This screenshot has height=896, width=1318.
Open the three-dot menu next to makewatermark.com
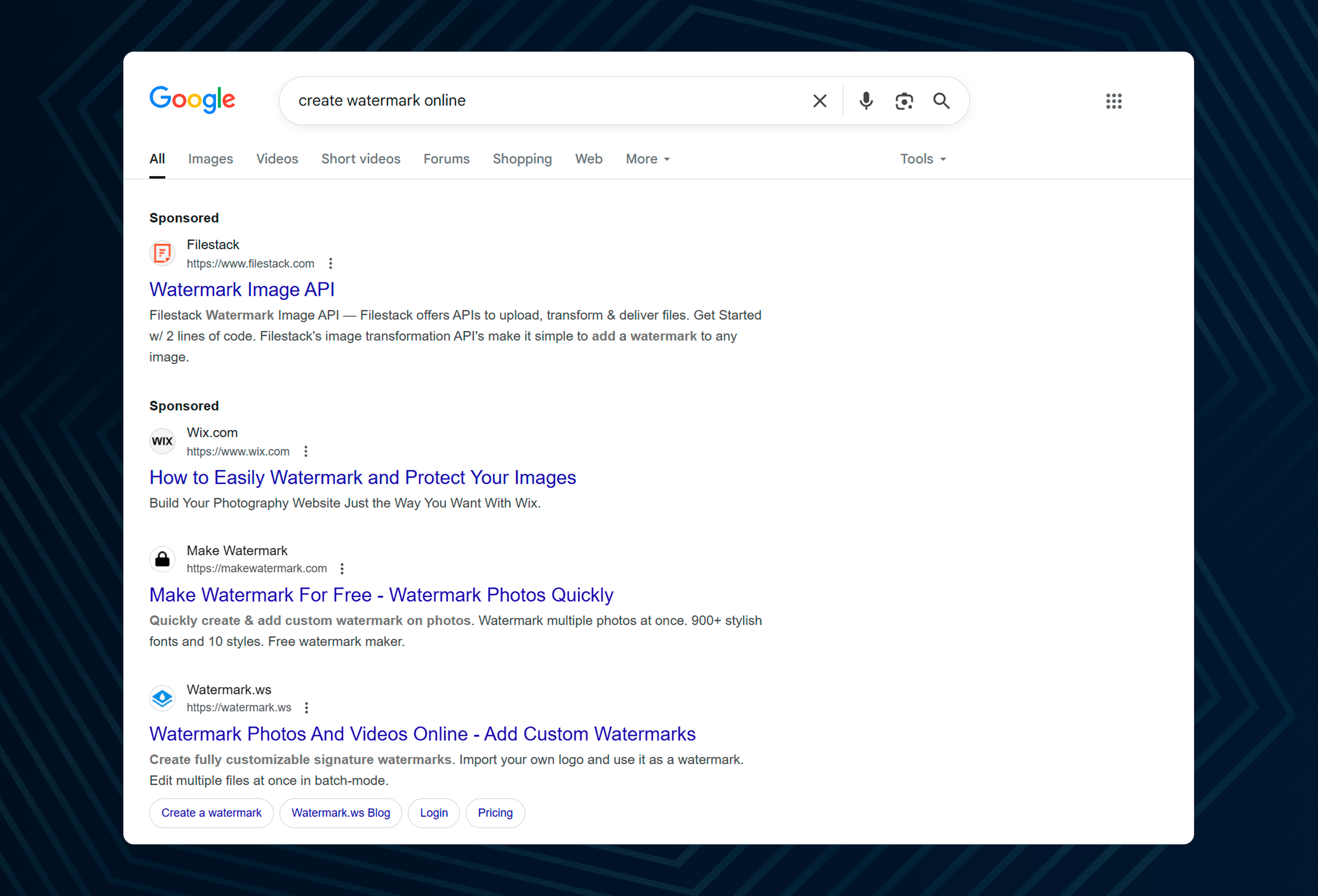point(342,568)
